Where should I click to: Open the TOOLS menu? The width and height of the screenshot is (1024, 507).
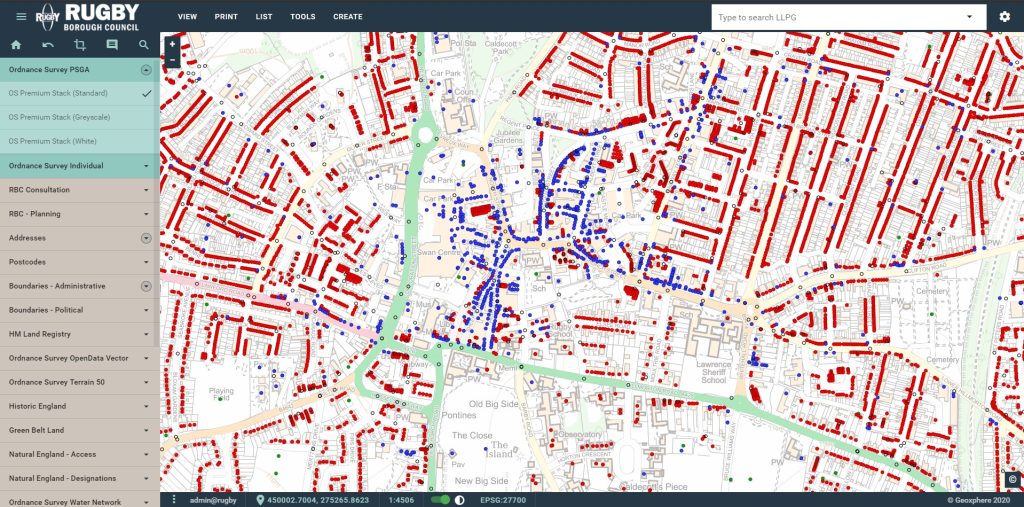[x=302, y=17]
